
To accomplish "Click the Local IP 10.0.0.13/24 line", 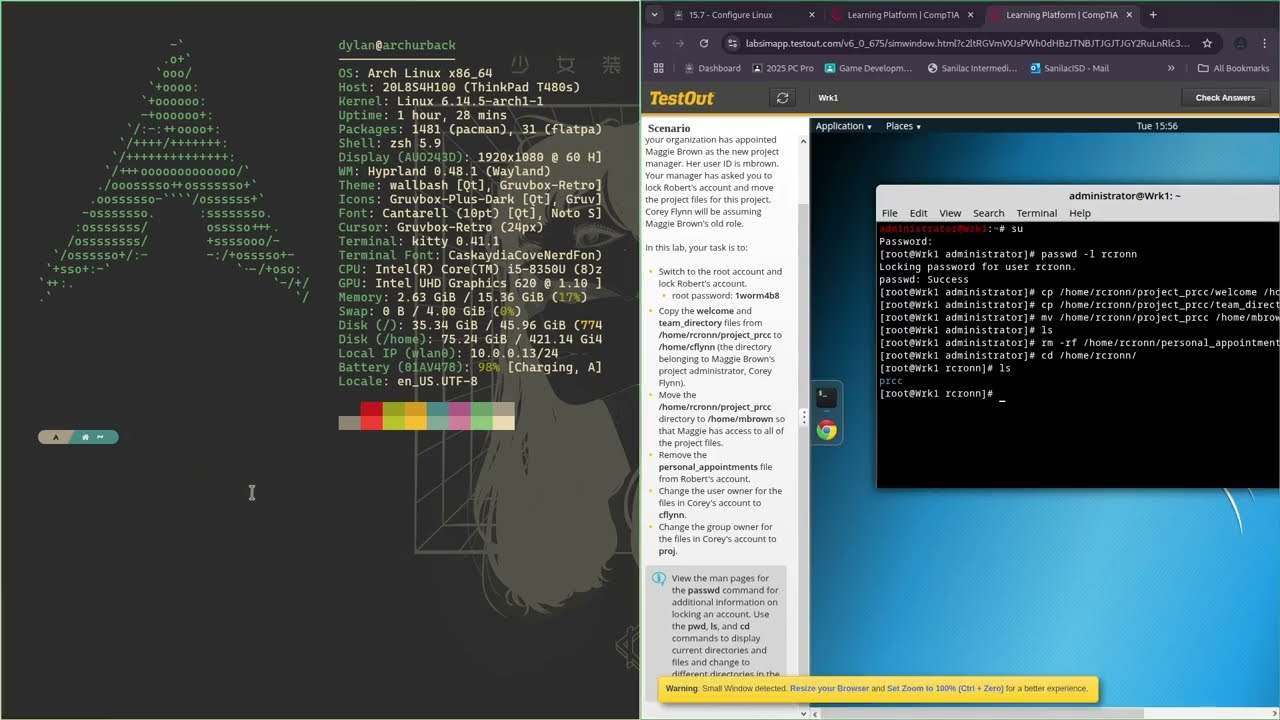I will 448,353.
